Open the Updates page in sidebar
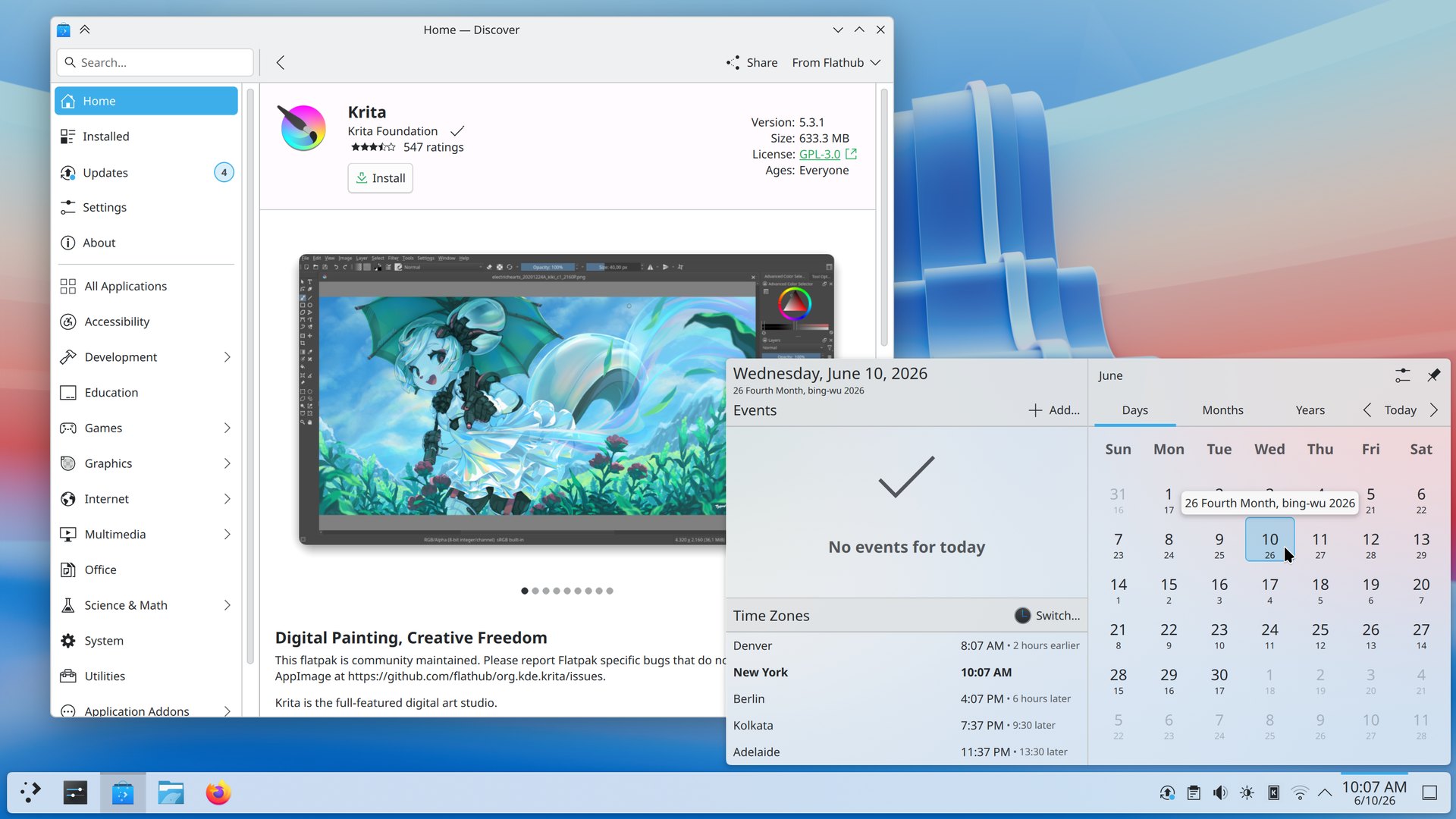The width and height of the screenshot is (1456, 819). click(146, 172)
